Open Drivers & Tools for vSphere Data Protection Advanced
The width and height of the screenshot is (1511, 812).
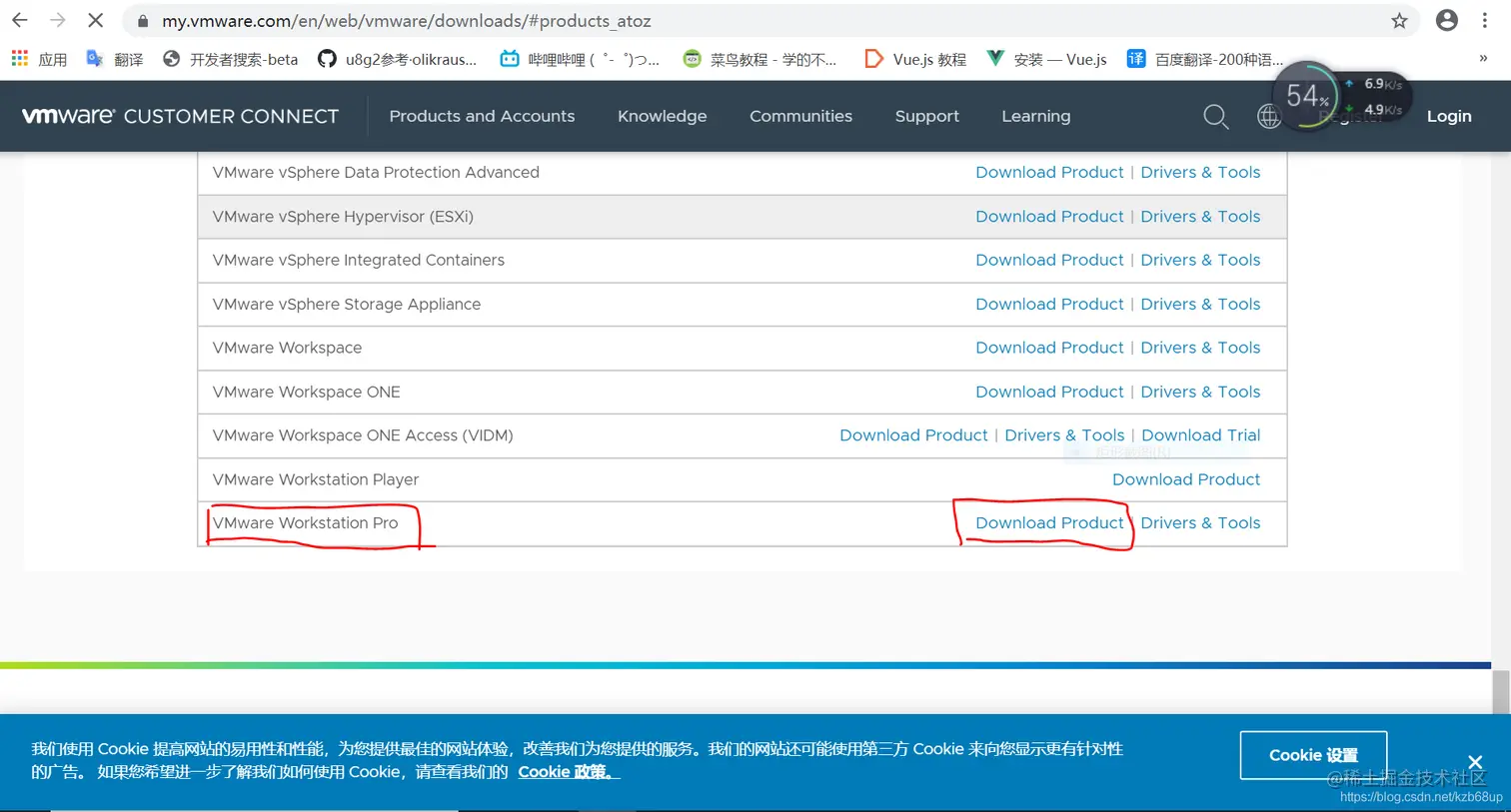[x=1200, y=172]
